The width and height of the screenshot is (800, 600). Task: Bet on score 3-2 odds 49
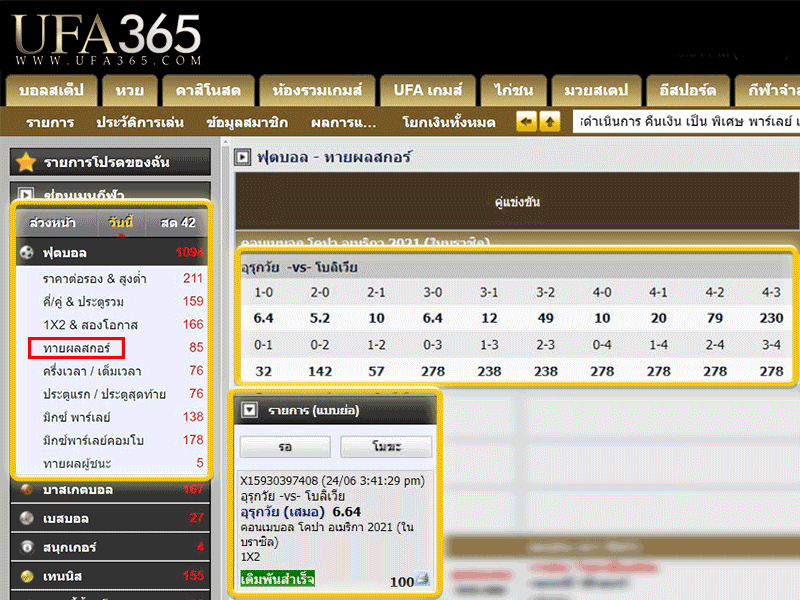(x=545, y=318)
